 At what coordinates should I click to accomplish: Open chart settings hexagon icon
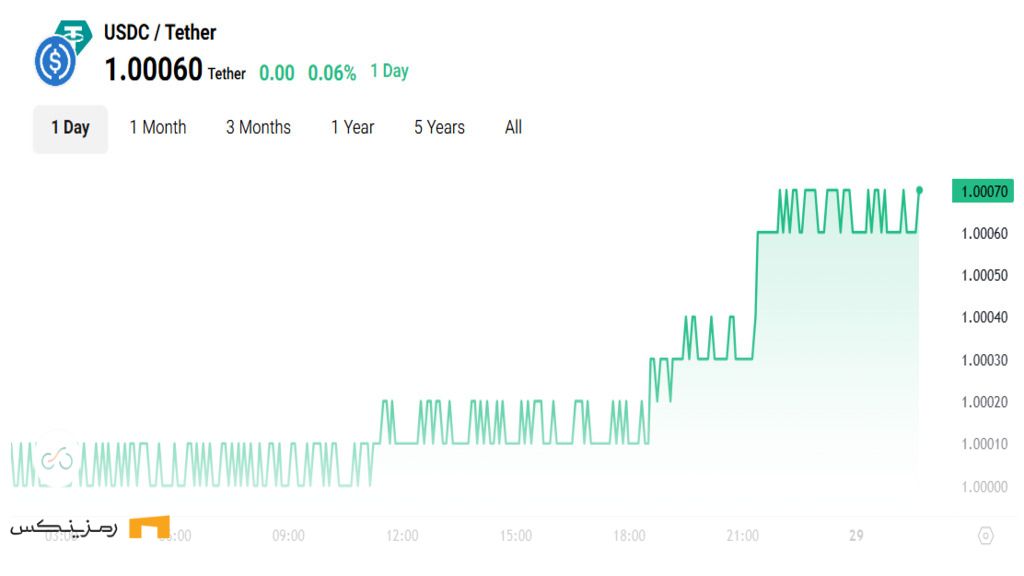pos(985,536)
